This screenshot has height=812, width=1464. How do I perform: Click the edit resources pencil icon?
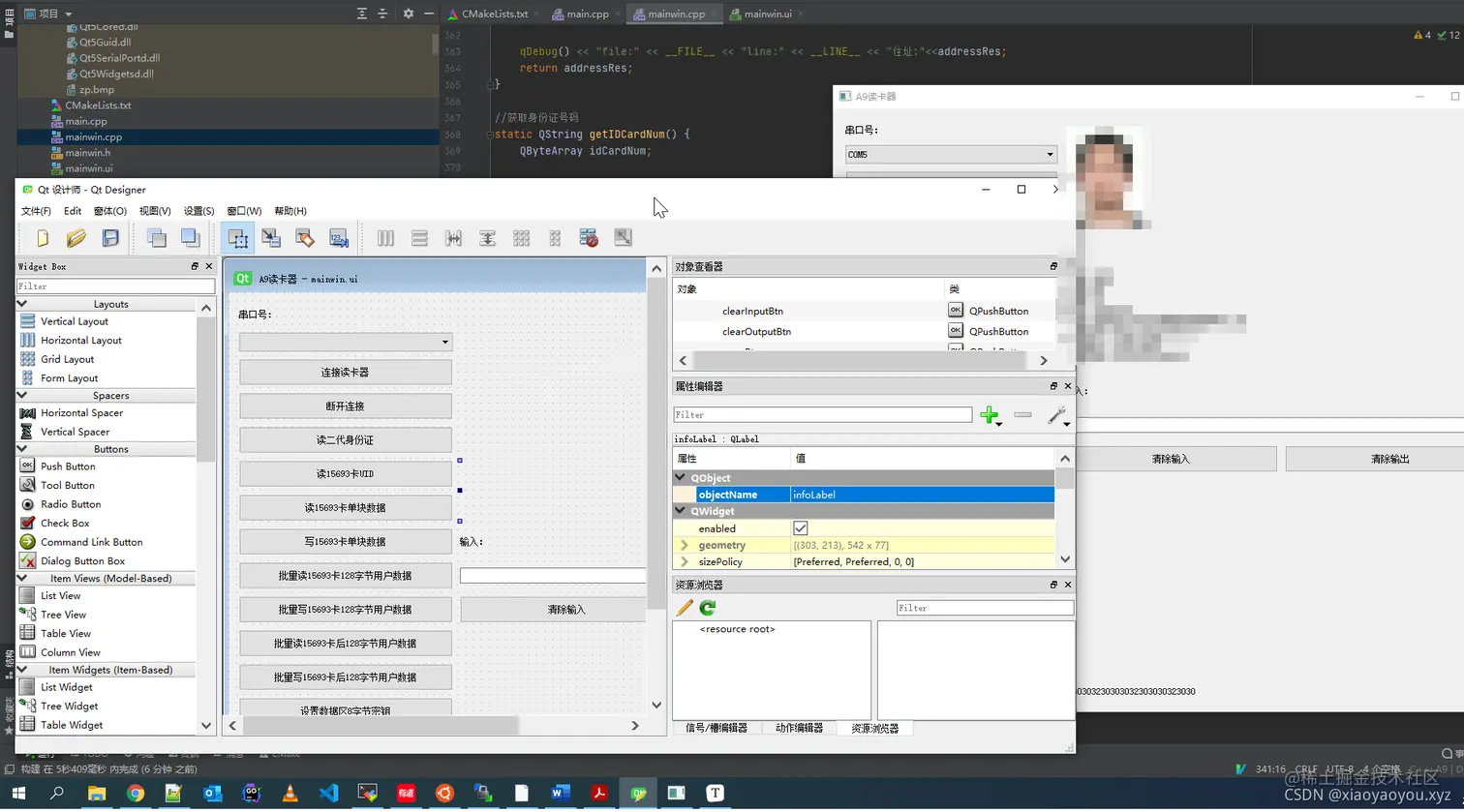[x=685, y=608]
